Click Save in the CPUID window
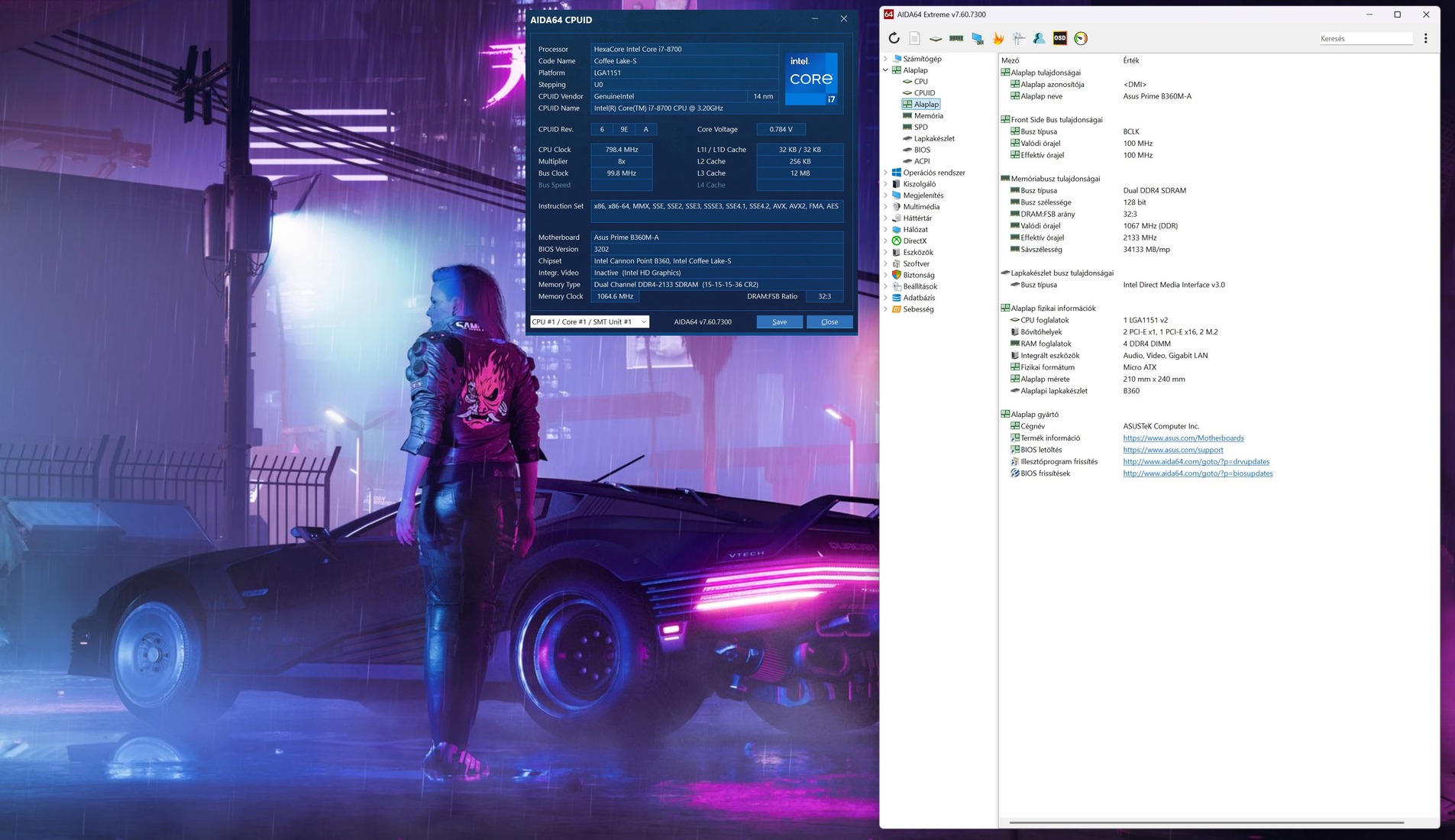Screen dimensions: 1455x840 point(779,321)
